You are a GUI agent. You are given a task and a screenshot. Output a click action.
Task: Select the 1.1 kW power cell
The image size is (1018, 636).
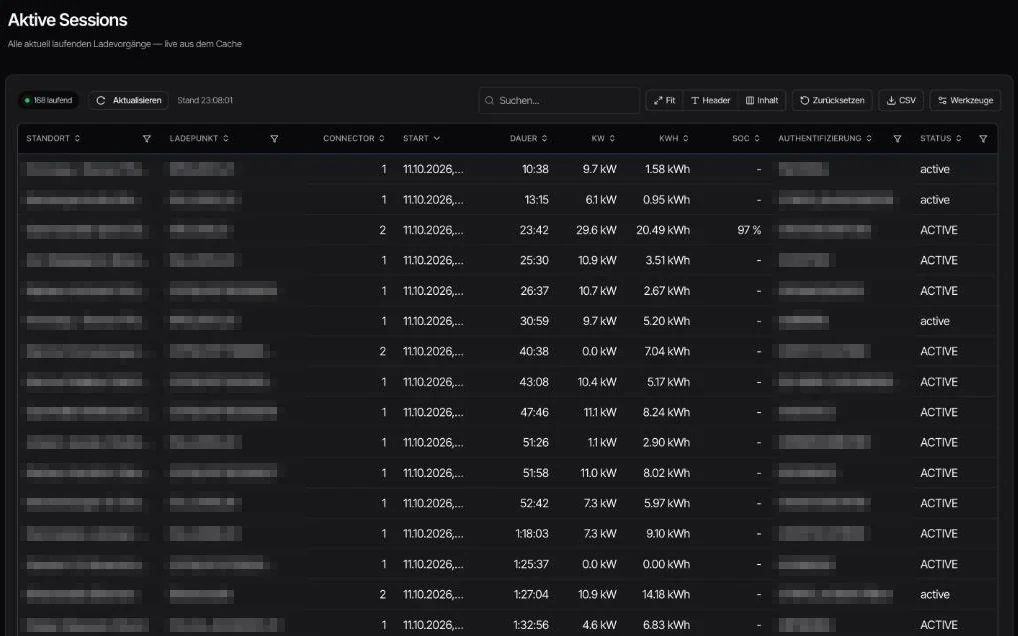602,443
